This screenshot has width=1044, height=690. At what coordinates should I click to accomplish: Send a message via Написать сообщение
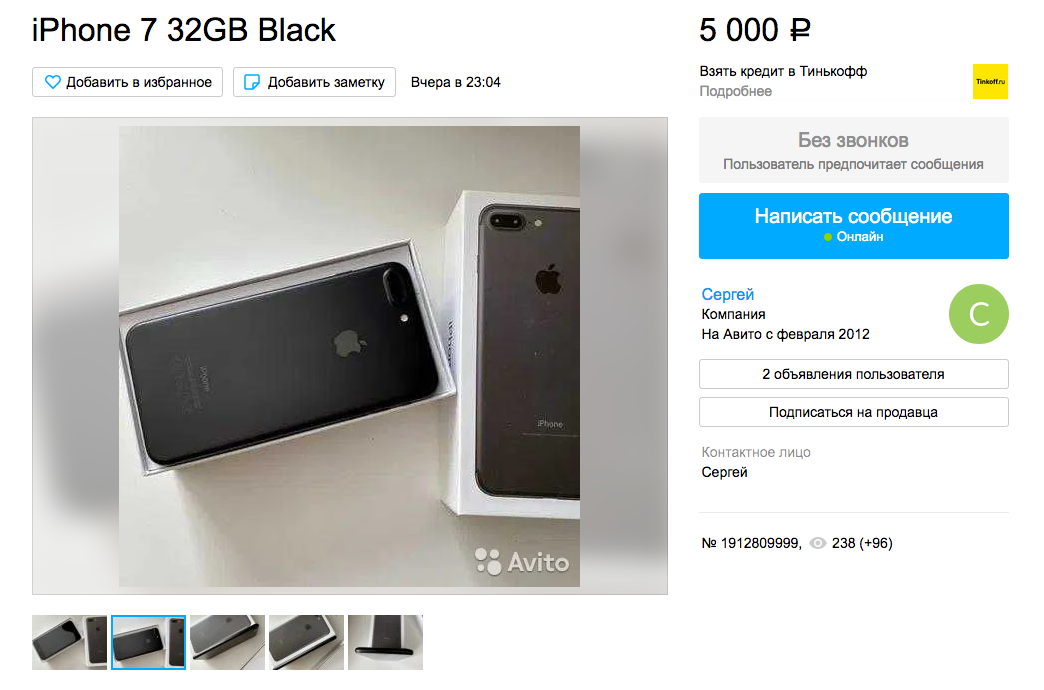[x=854, y=226]
